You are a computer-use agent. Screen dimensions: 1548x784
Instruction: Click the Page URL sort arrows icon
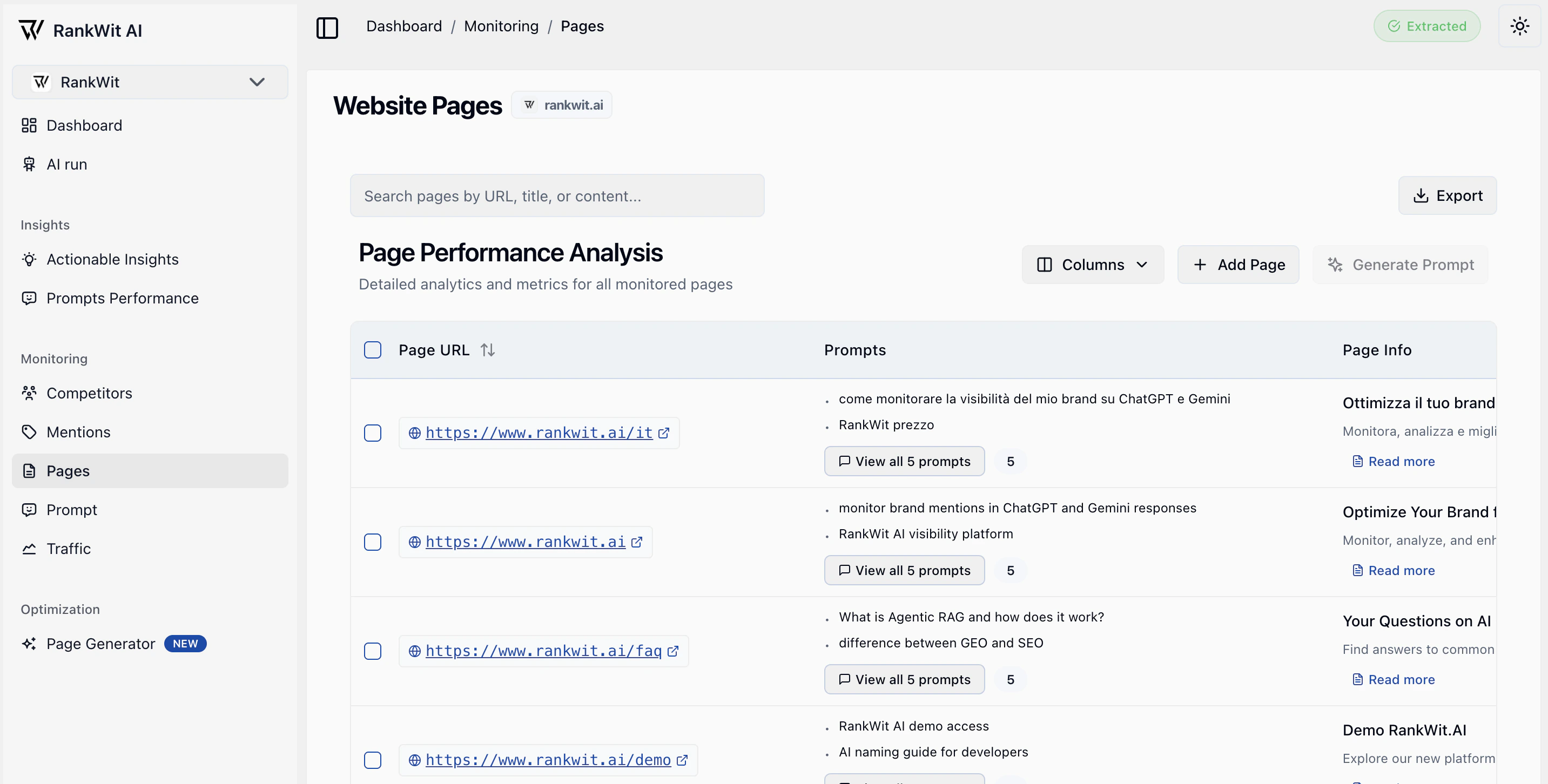(487, 350)
